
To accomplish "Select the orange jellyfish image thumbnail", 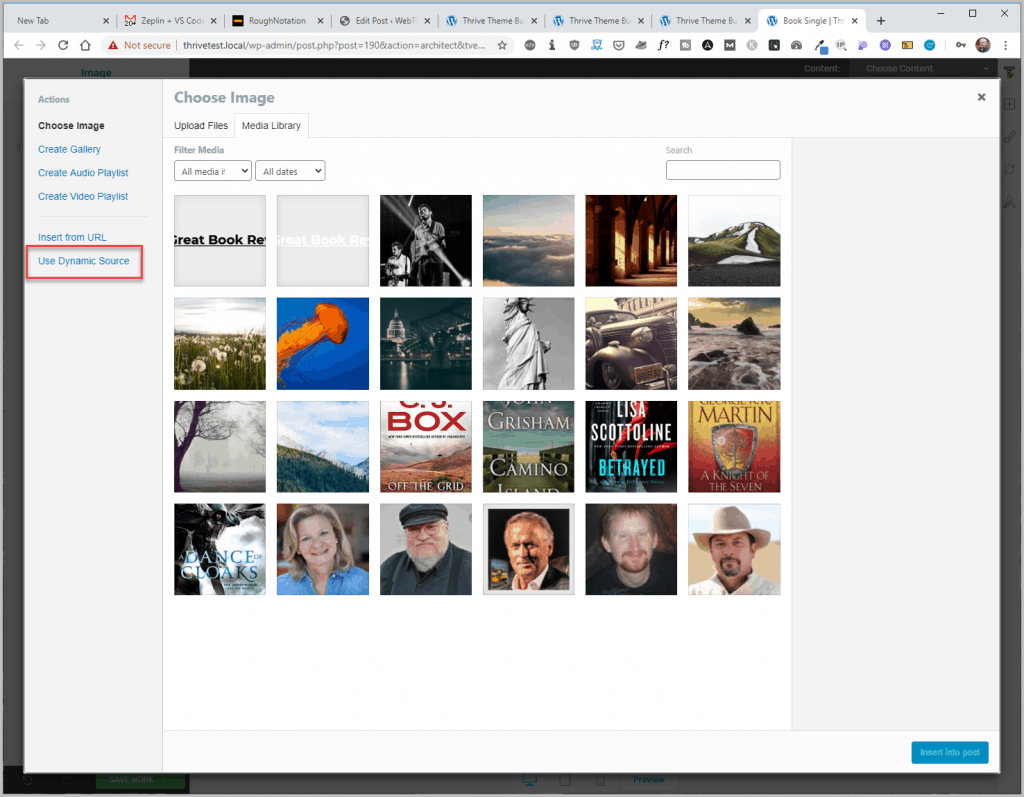I will tap(322, 343).
